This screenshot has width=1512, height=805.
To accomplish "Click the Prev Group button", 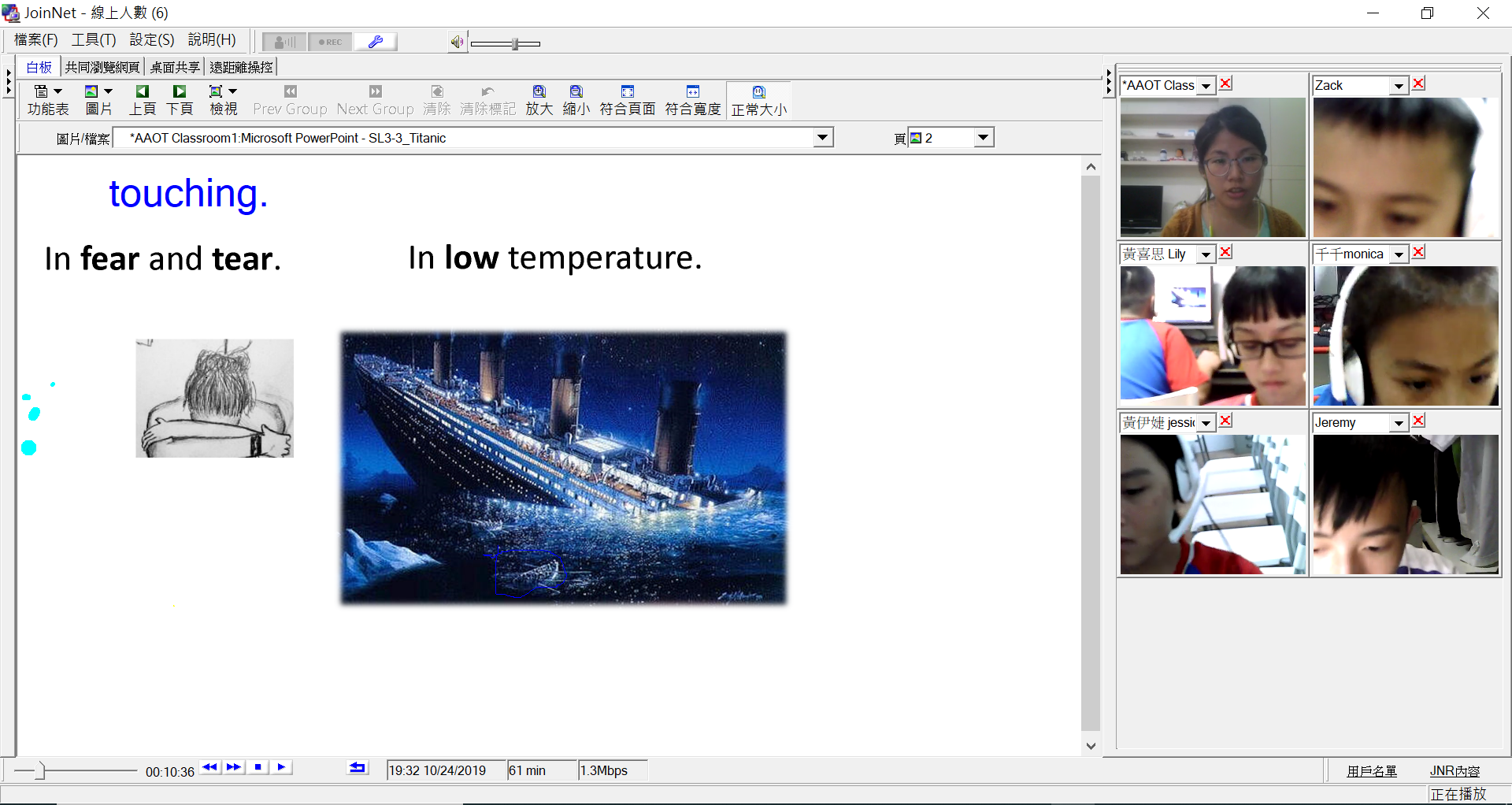I will 290,100.
